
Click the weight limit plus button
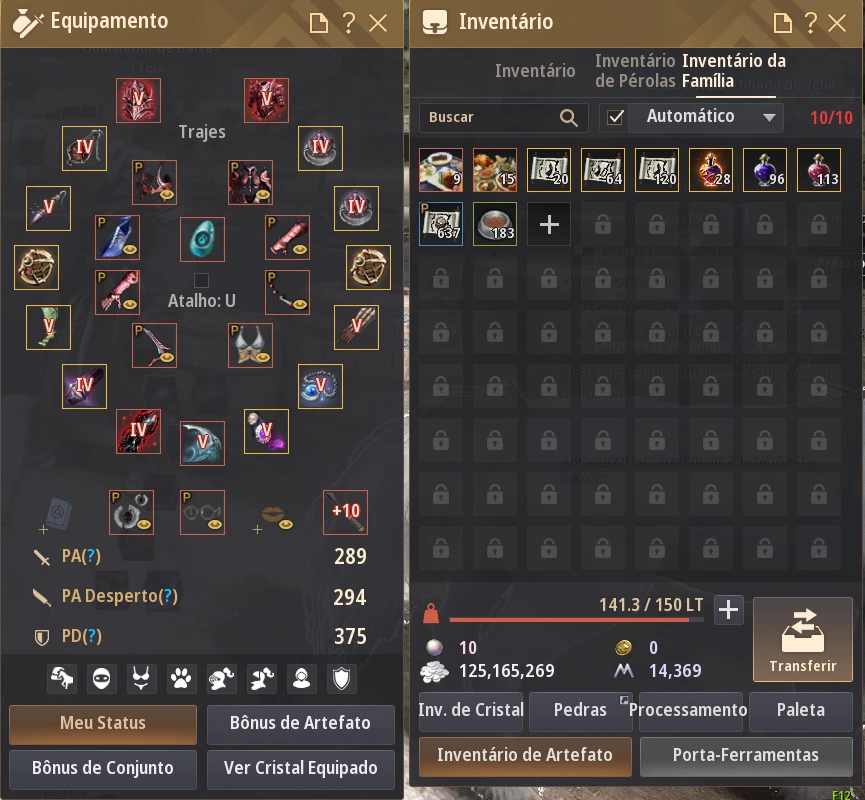tap(729, 610)
